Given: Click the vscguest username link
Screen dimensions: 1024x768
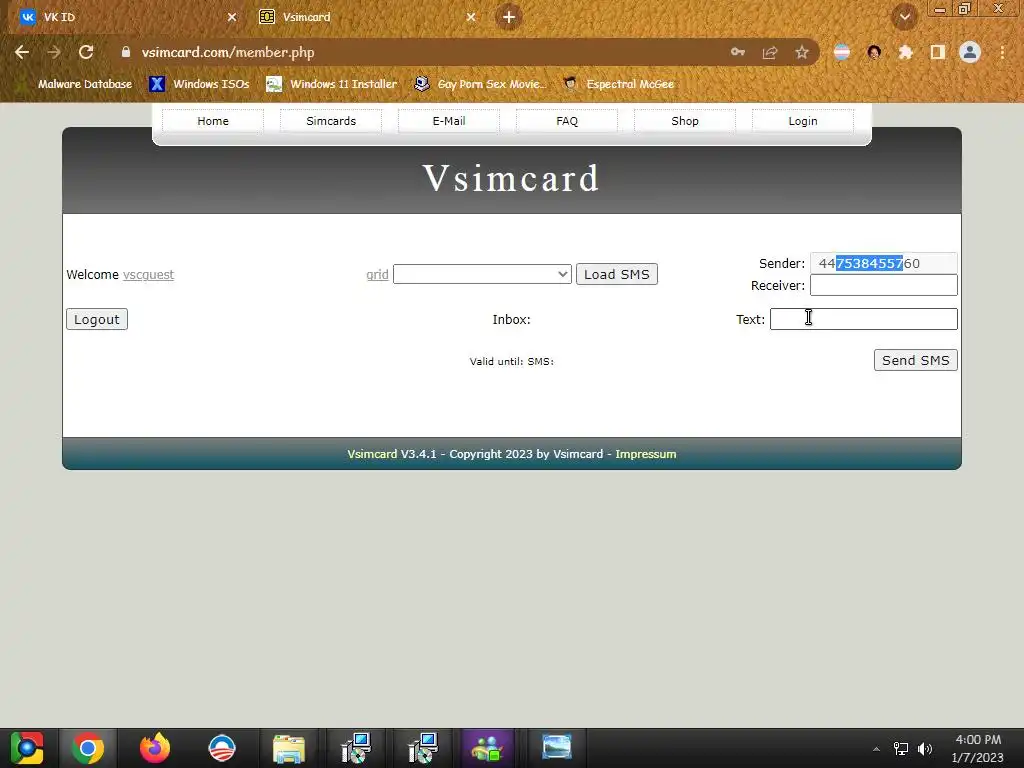Looking at the screenshot, I should (x=148, y=275).
